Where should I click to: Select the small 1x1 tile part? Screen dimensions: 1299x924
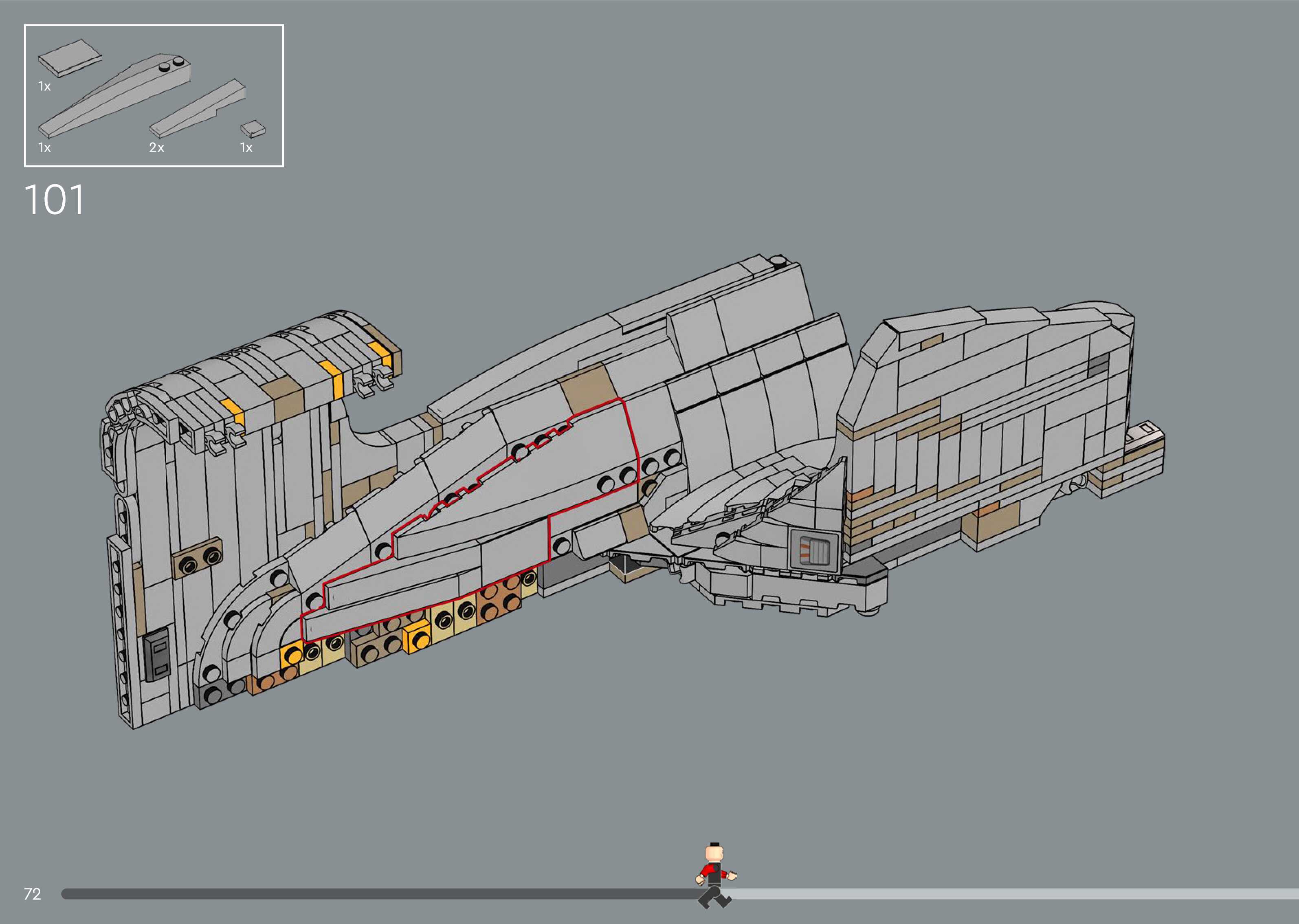(x=253, y=130)
